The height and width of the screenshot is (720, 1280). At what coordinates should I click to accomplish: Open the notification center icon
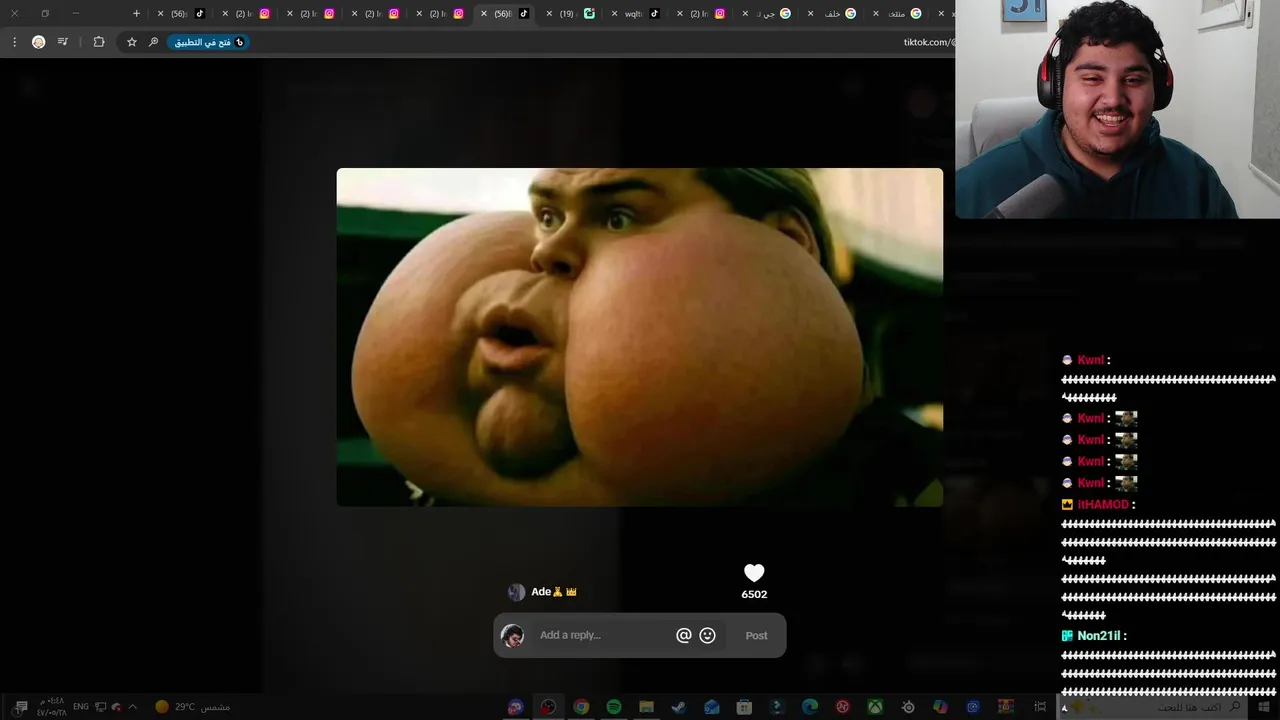21,707
